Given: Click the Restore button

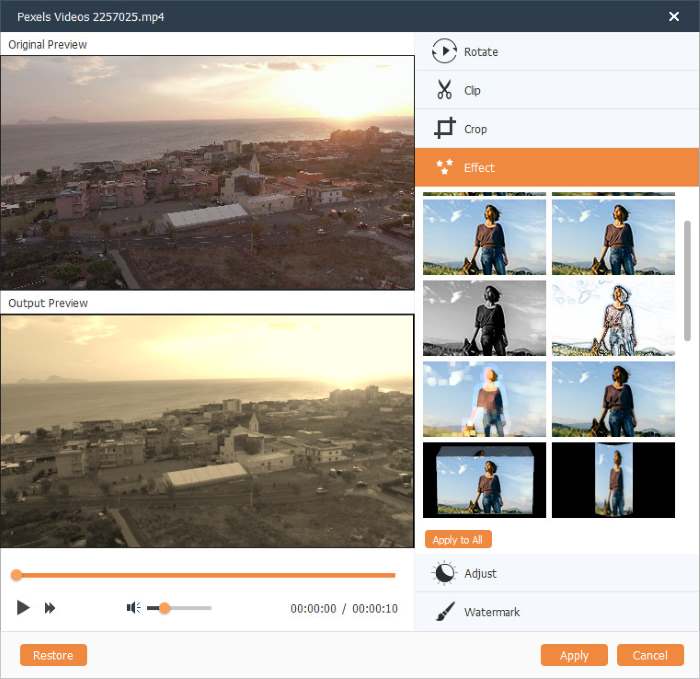Looking at the screenshot, I should (x=53, y=655).
